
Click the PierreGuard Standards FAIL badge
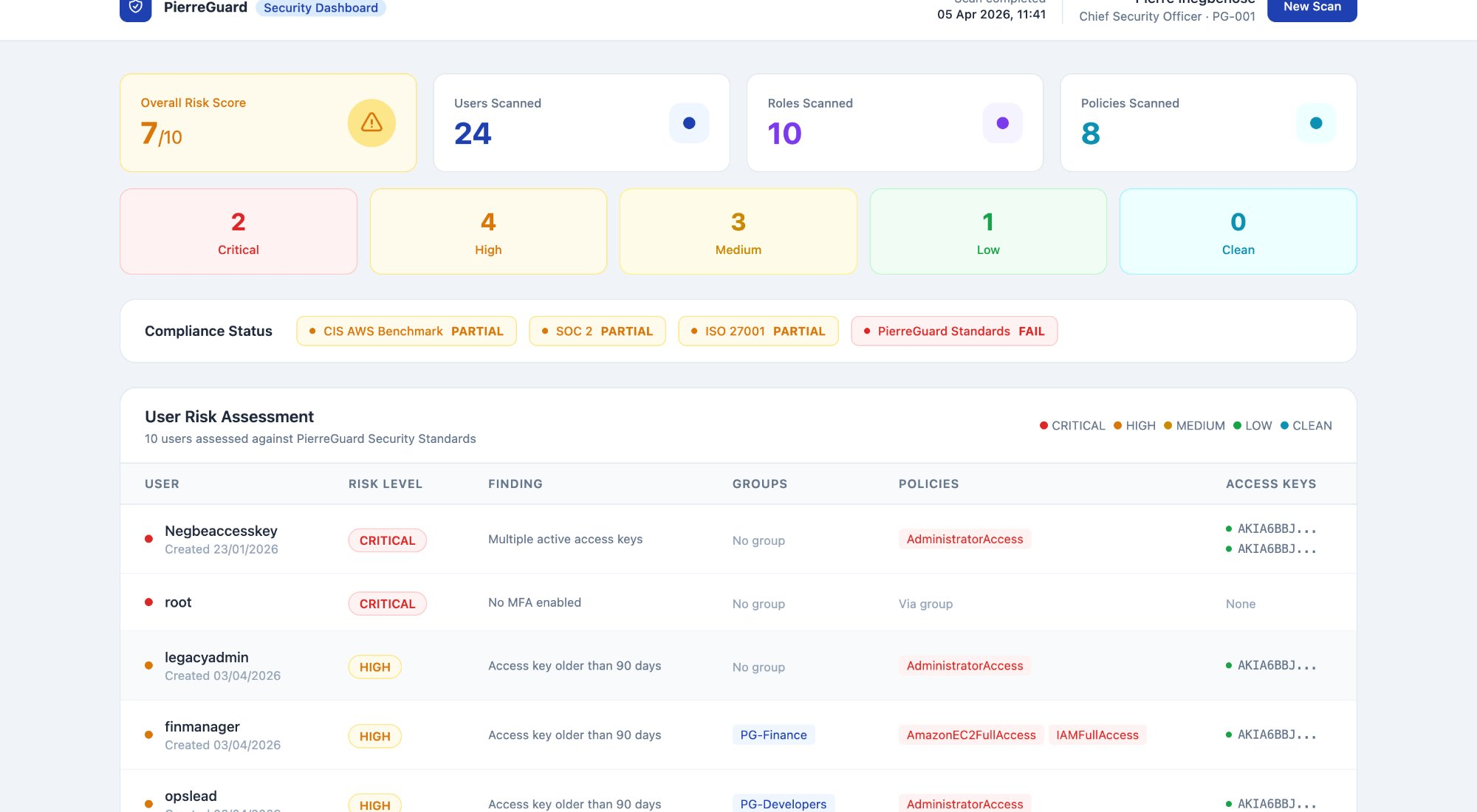point(953,331)
